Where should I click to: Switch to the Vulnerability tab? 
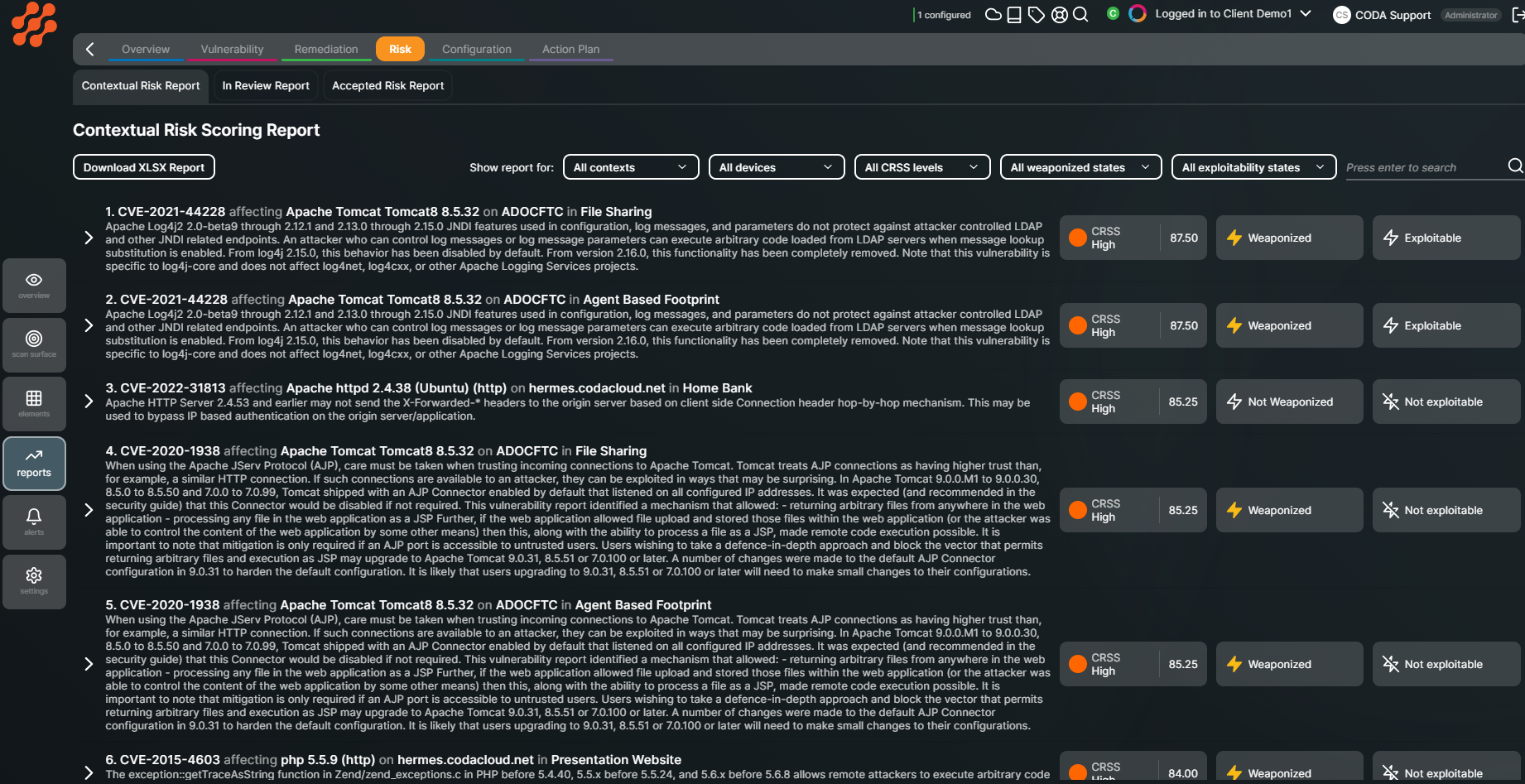(x=232, y=50)
